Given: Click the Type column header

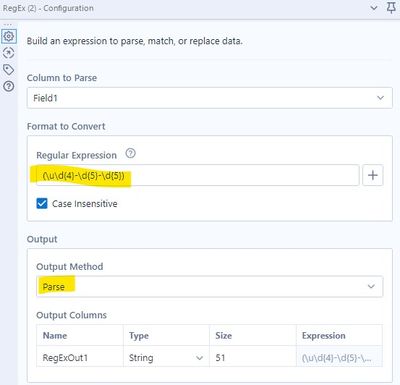Looking at the screenshot, I should coord(139,336).
